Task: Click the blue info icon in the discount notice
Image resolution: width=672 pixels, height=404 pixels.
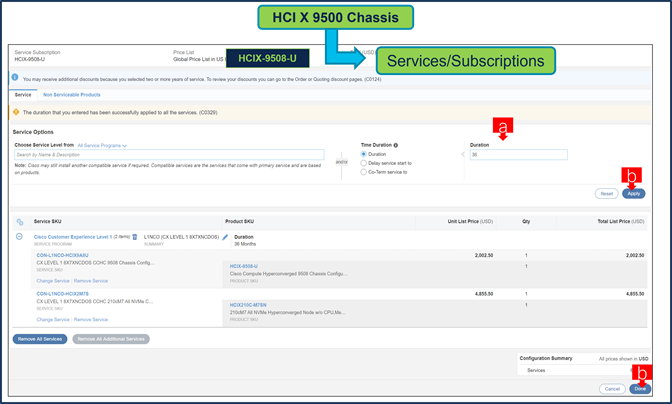Action: (15, 78)
